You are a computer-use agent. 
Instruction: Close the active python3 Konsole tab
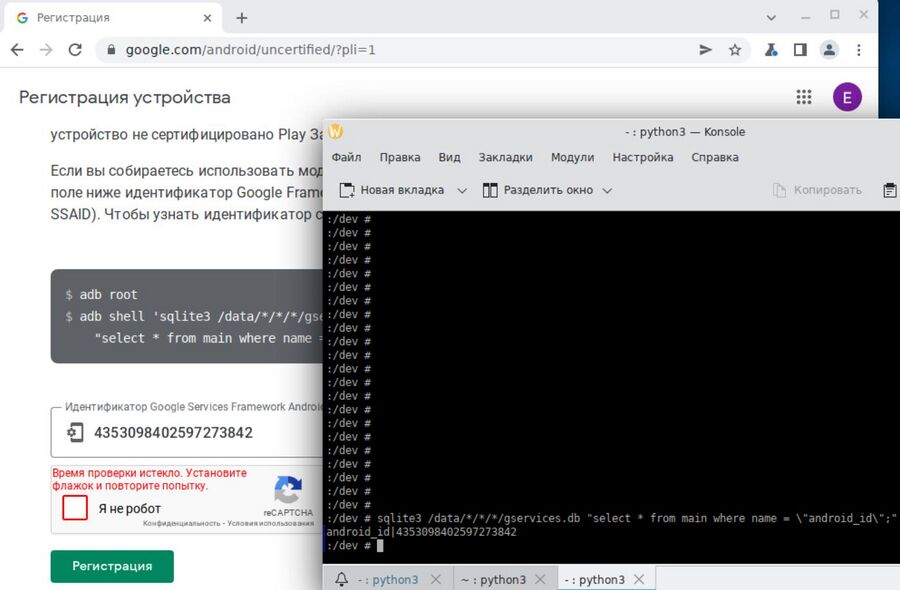tap(639, 580)
